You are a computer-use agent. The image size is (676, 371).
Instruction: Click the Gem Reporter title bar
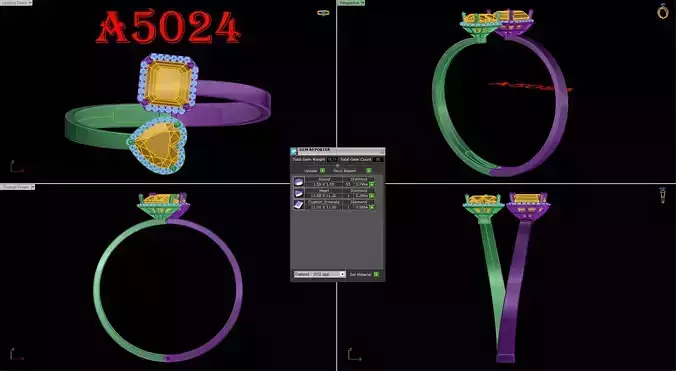tap(338, 151)
